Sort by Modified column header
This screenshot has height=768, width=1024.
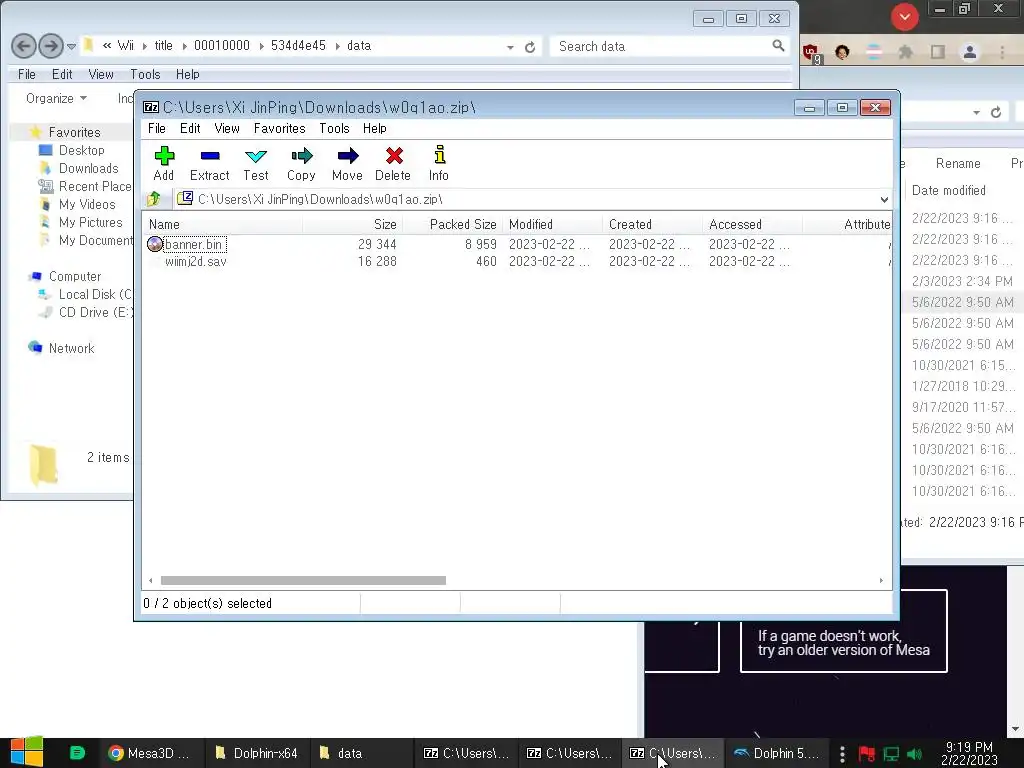[552, 224]
